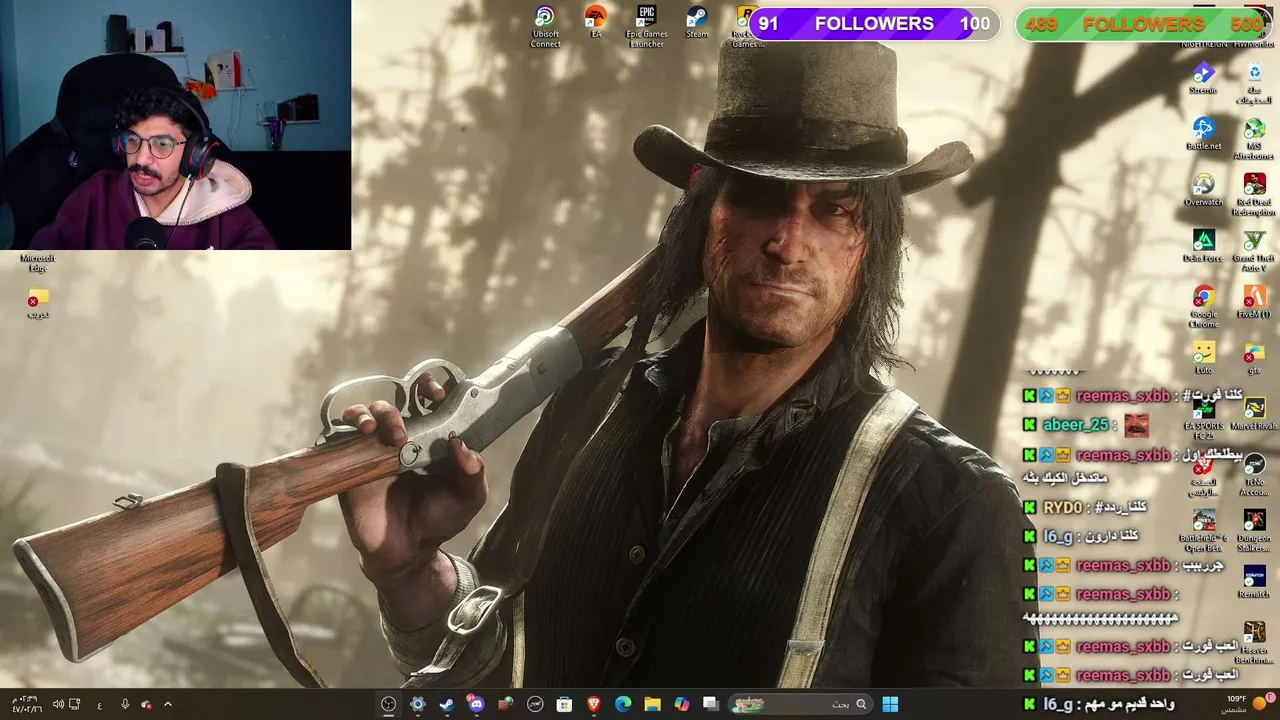Open the clock and date flyout
Viewport: 1280px width, 720px height.
[x=25, y=704]
